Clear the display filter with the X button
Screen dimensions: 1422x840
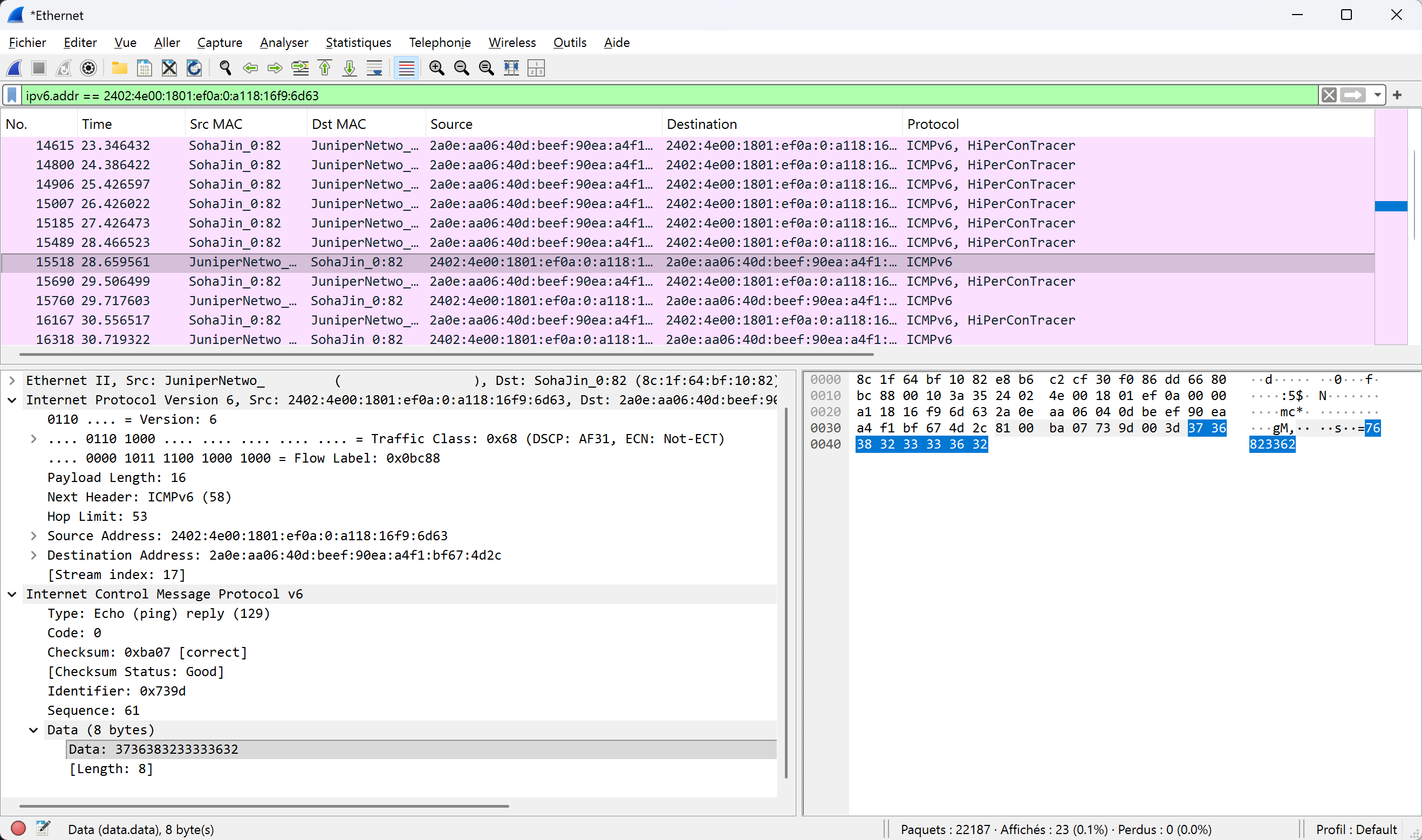1329,95
